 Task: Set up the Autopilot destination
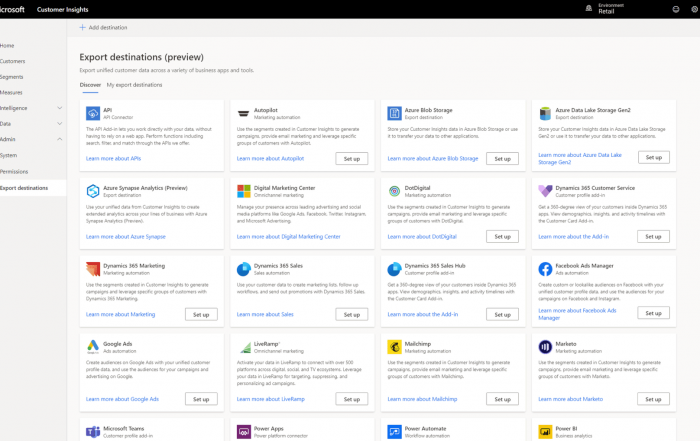tap(352, 159)
